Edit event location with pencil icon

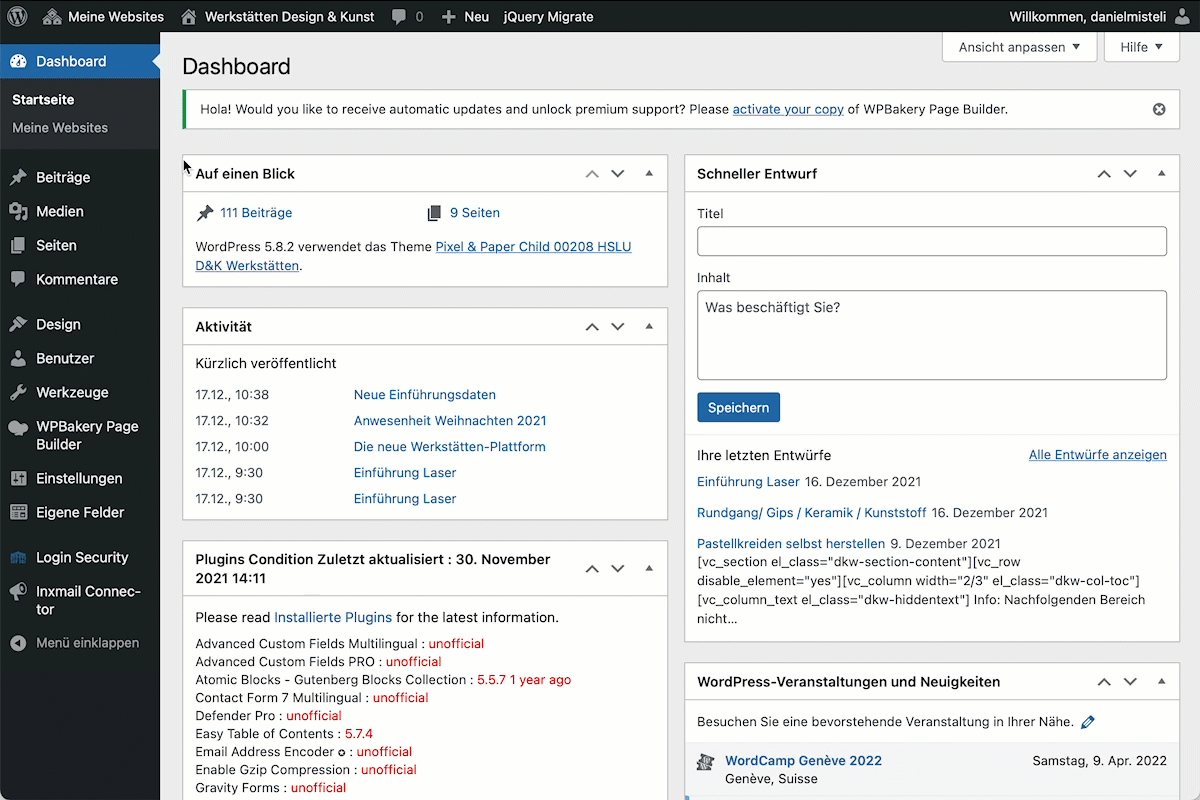1088,722
